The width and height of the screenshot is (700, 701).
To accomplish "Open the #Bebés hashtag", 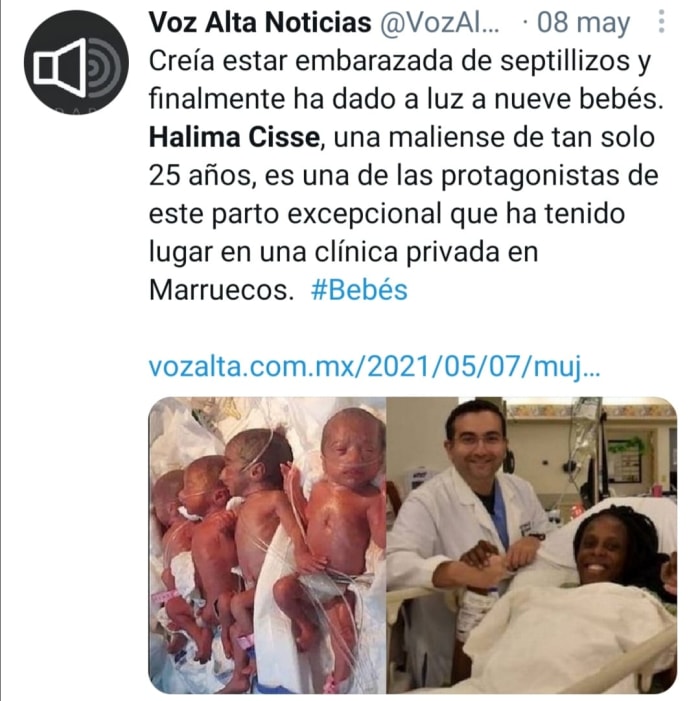I will coord(359,290).
